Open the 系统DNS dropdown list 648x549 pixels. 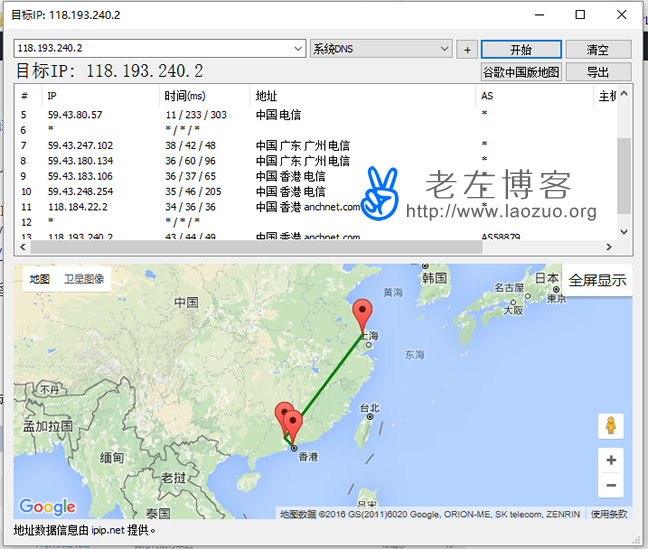pos(445,49)
